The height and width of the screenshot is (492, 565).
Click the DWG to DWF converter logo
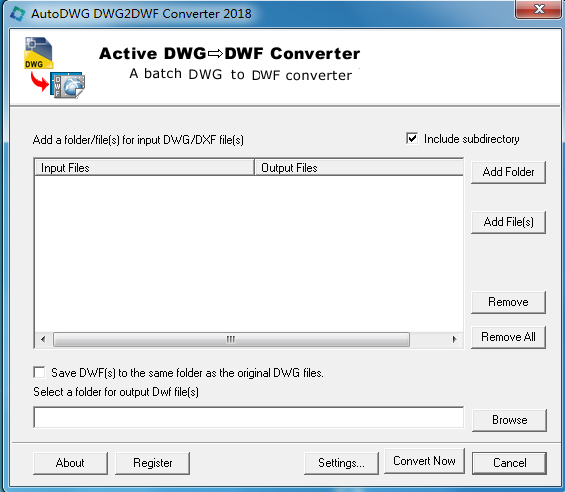tap(55, 67)
